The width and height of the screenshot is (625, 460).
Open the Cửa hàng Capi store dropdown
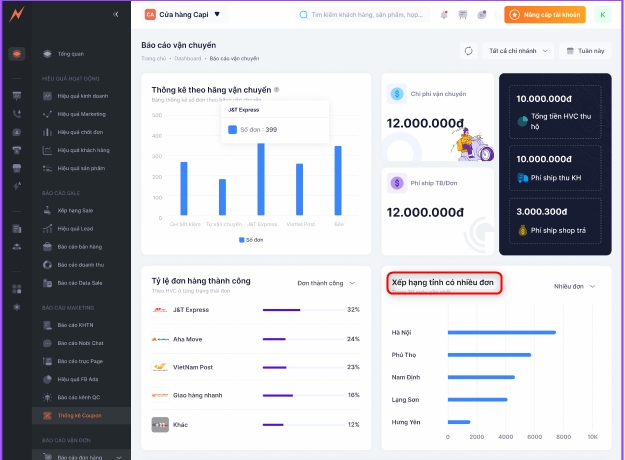(x=185, y=15)
